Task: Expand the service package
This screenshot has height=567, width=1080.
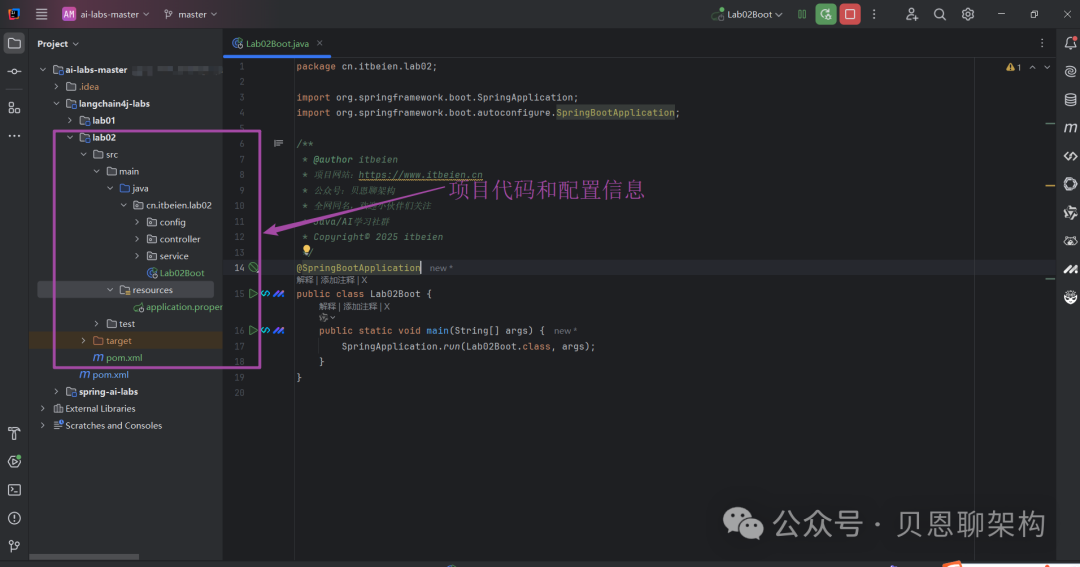Action: (x=137, y=256)
